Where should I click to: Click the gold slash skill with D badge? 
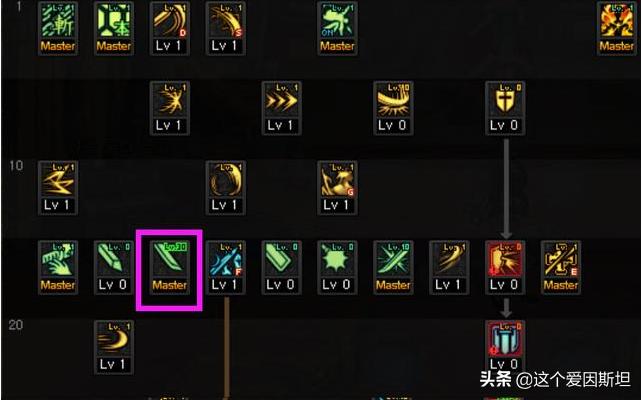click(x=169, y=28)
